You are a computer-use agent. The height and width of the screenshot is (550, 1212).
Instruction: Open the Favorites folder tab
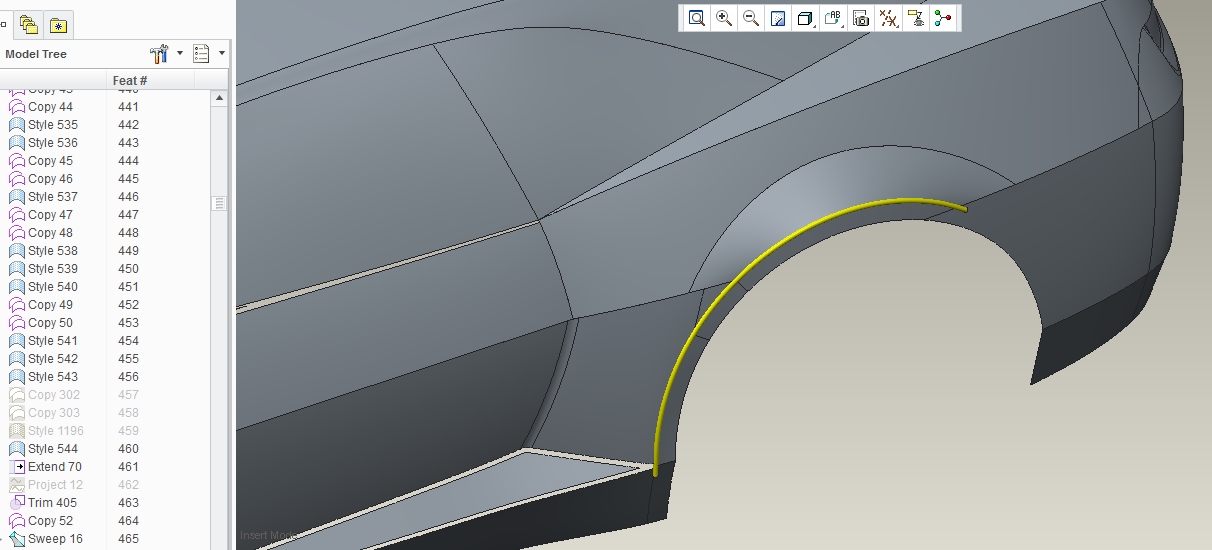59,25
